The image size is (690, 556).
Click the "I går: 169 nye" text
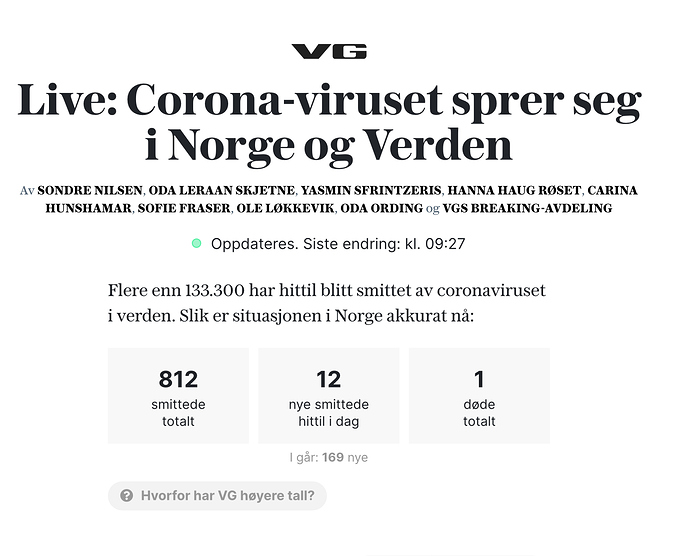click(x=328, y=458)
